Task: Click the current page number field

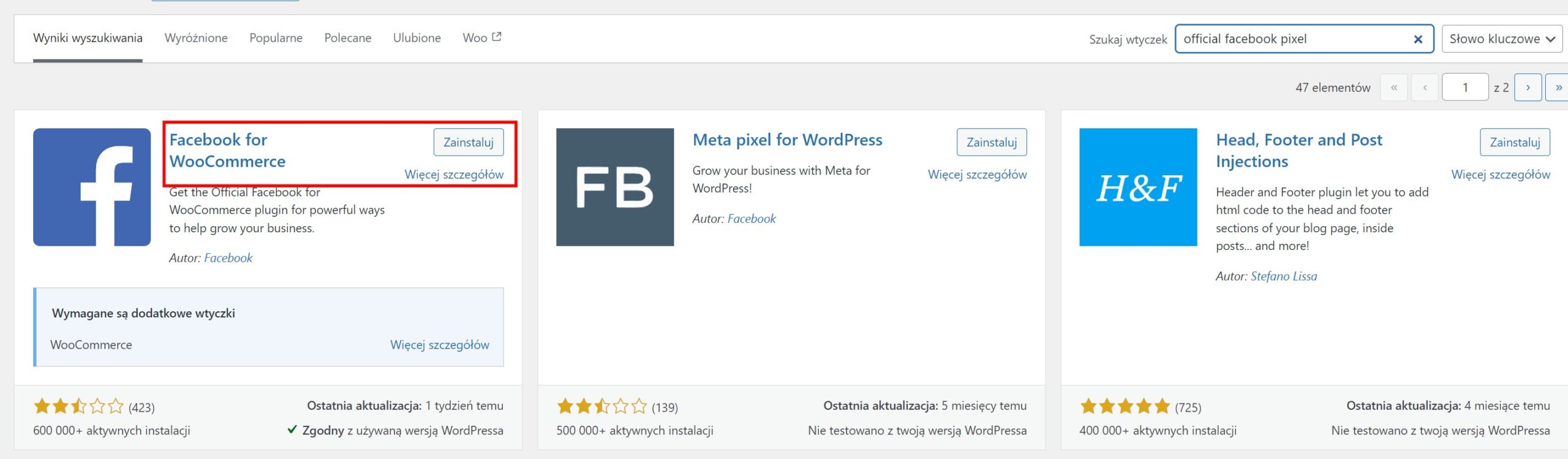Action: [1465, 88]
